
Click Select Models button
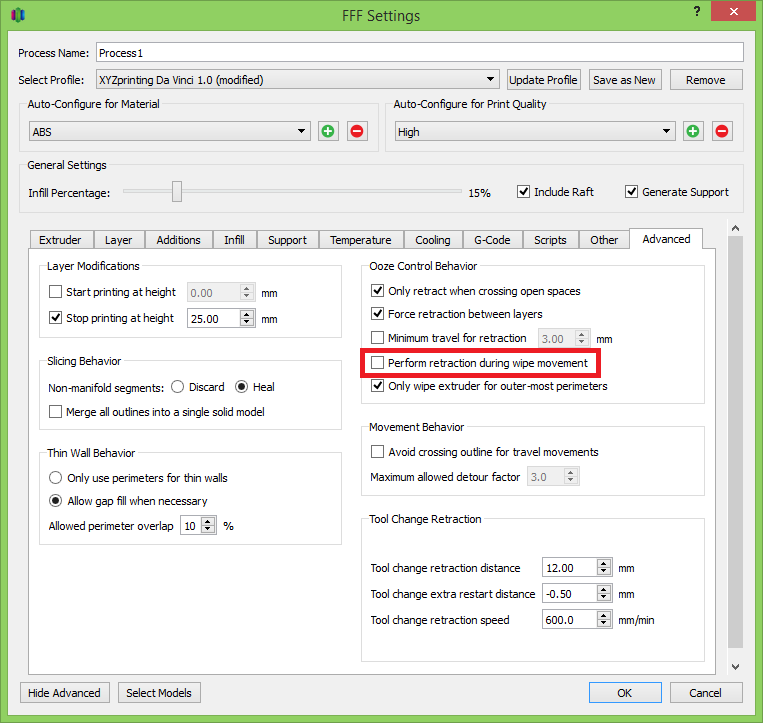tap(159, 693)
